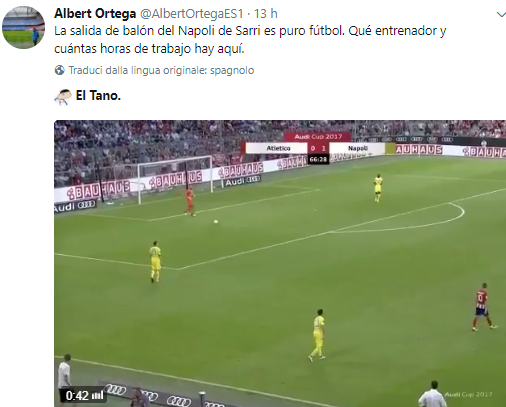506x407 pixels.
Task: Open Albert Ortega's round profile avatar
Action: point(23,27)
